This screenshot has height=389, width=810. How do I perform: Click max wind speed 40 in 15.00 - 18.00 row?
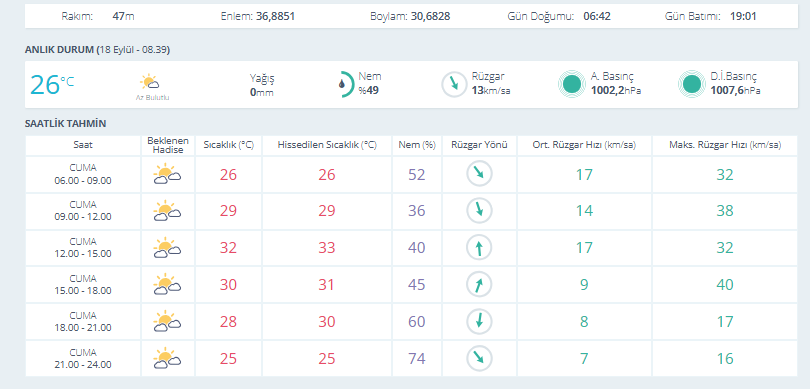pyautogui.click(x=725, y=285)
